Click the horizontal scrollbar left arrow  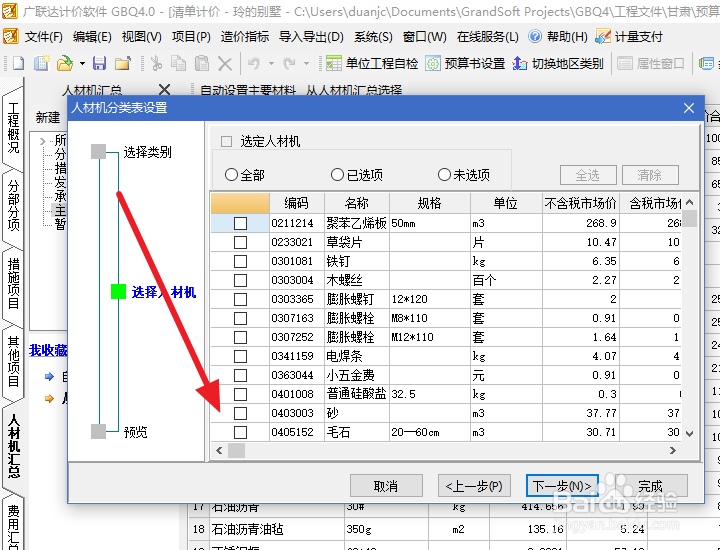pos(219,450)
